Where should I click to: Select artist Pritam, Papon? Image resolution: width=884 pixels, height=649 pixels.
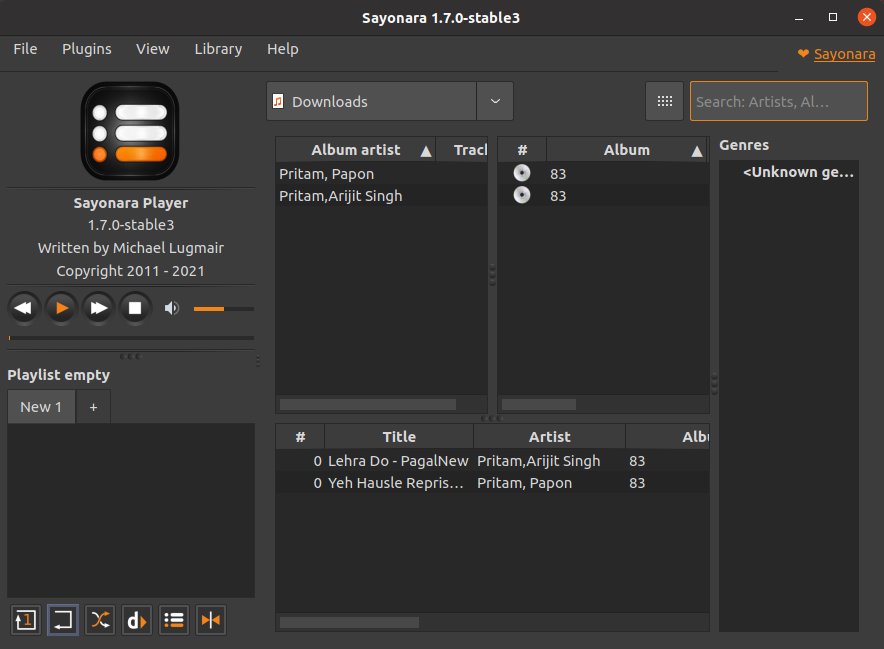382,174
